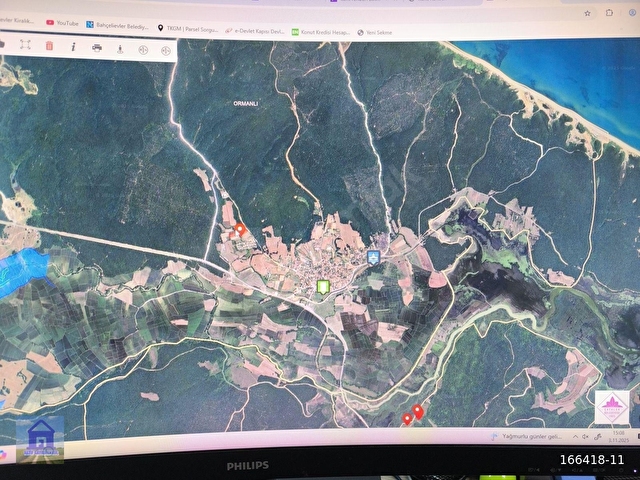Click the first circular compass toolbar icon
The image size is (640, 480).
pyautogui.click(x=143, y=50)
